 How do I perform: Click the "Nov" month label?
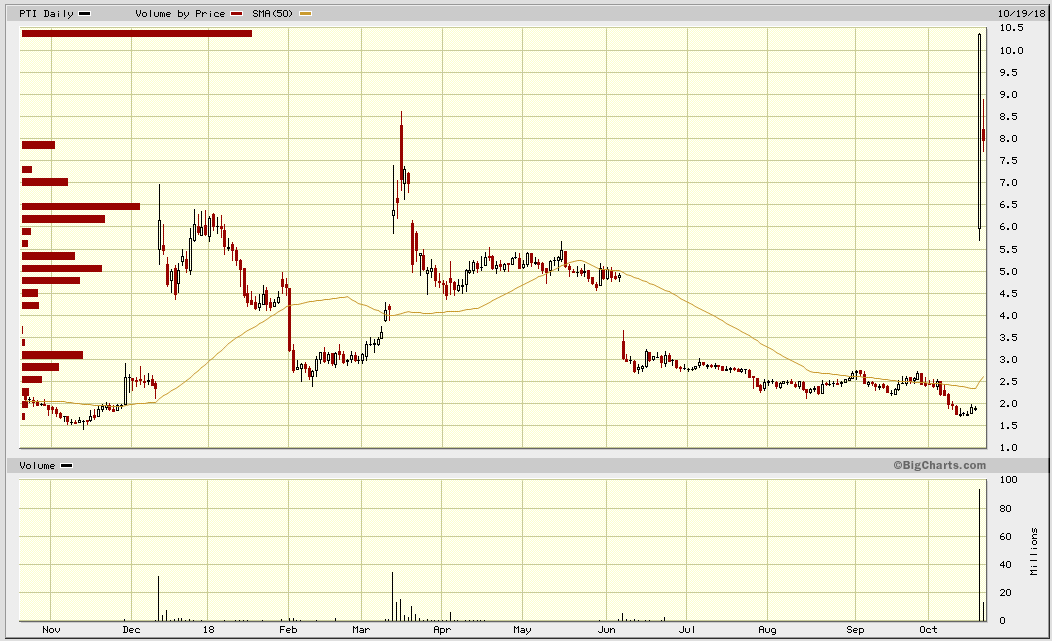pos(51,630)
